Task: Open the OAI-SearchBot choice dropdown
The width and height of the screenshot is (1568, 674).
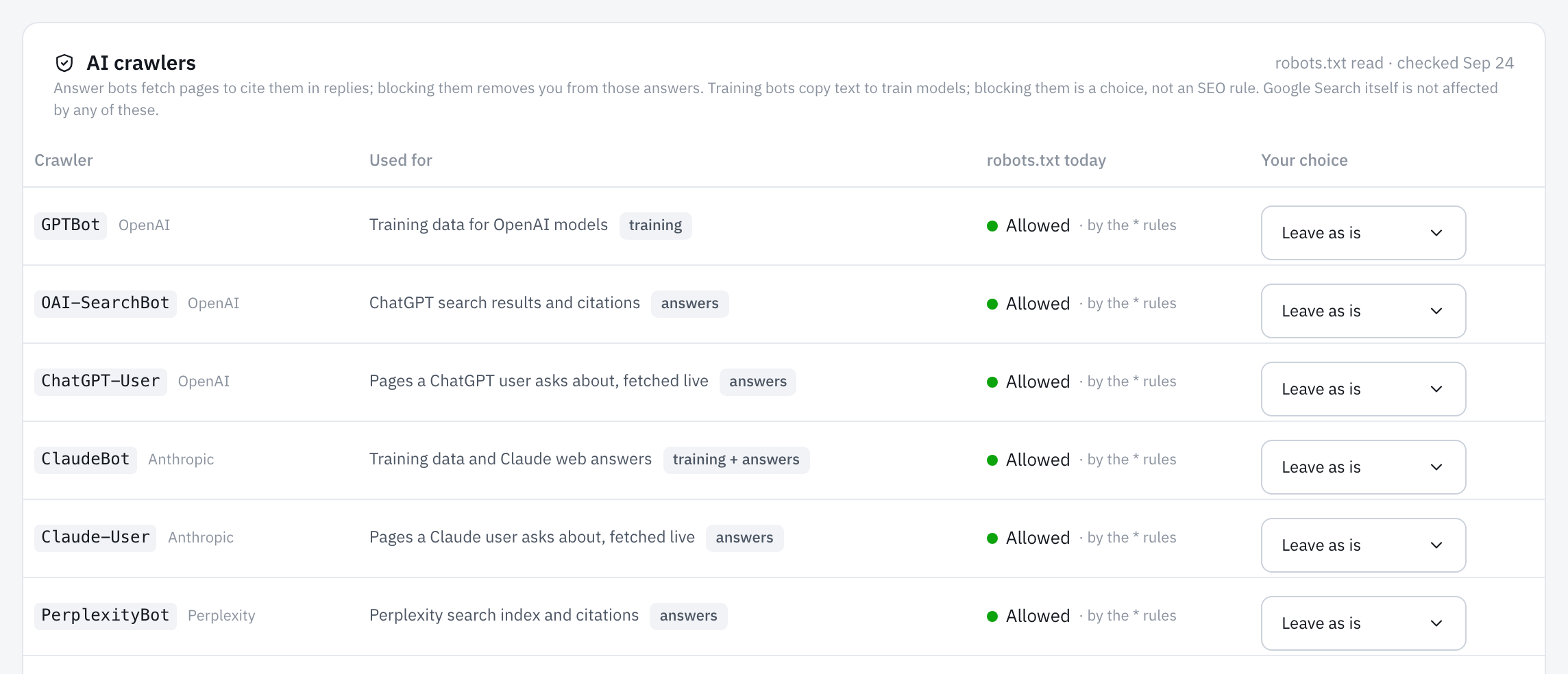Action: (x=1363, y=311)
